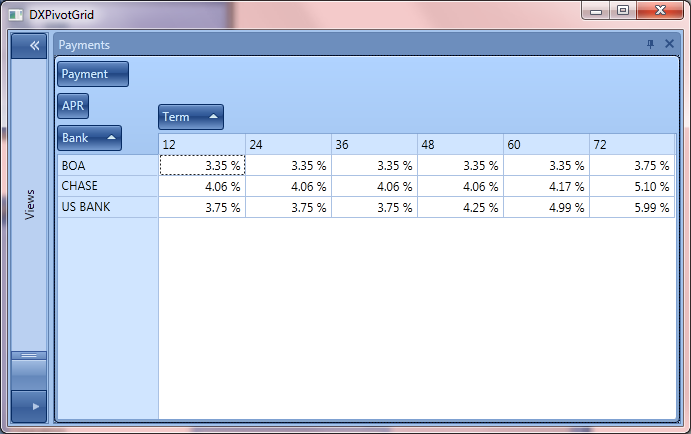Minimize the DXPivotGrid window

pyautogui.click(x=596, y=11)
